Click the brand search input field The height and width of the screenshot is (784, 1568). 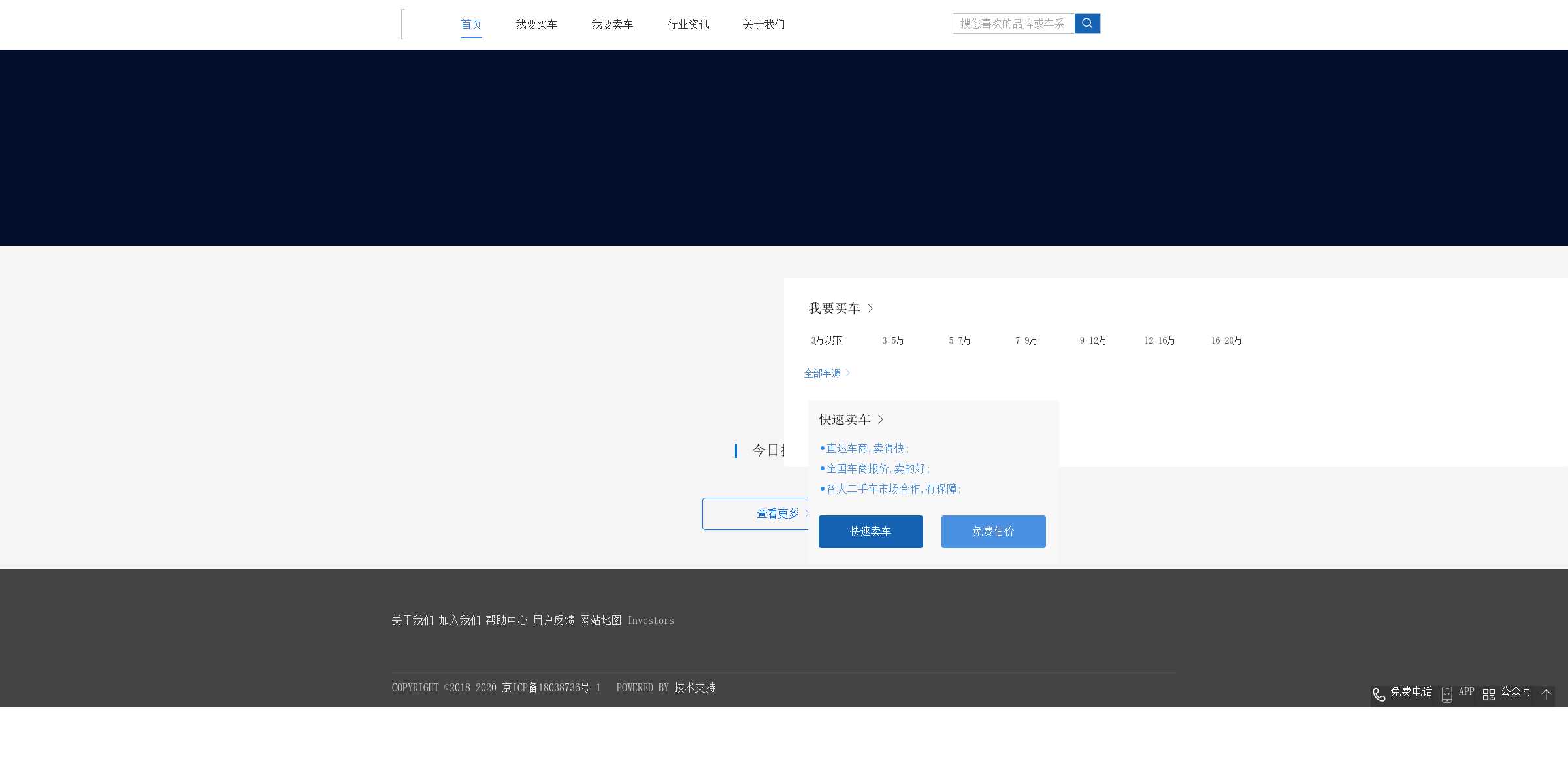1013,24
